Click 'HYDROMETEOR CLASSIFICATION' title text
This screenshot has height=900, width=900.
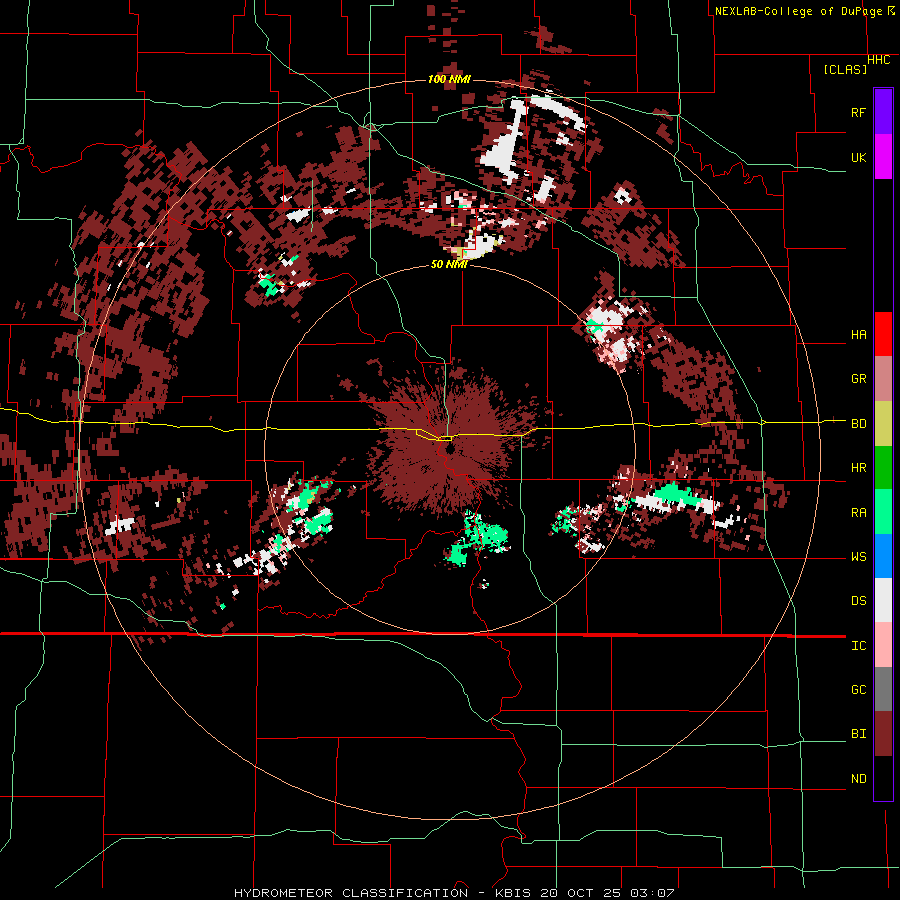[x=351, y=893]
